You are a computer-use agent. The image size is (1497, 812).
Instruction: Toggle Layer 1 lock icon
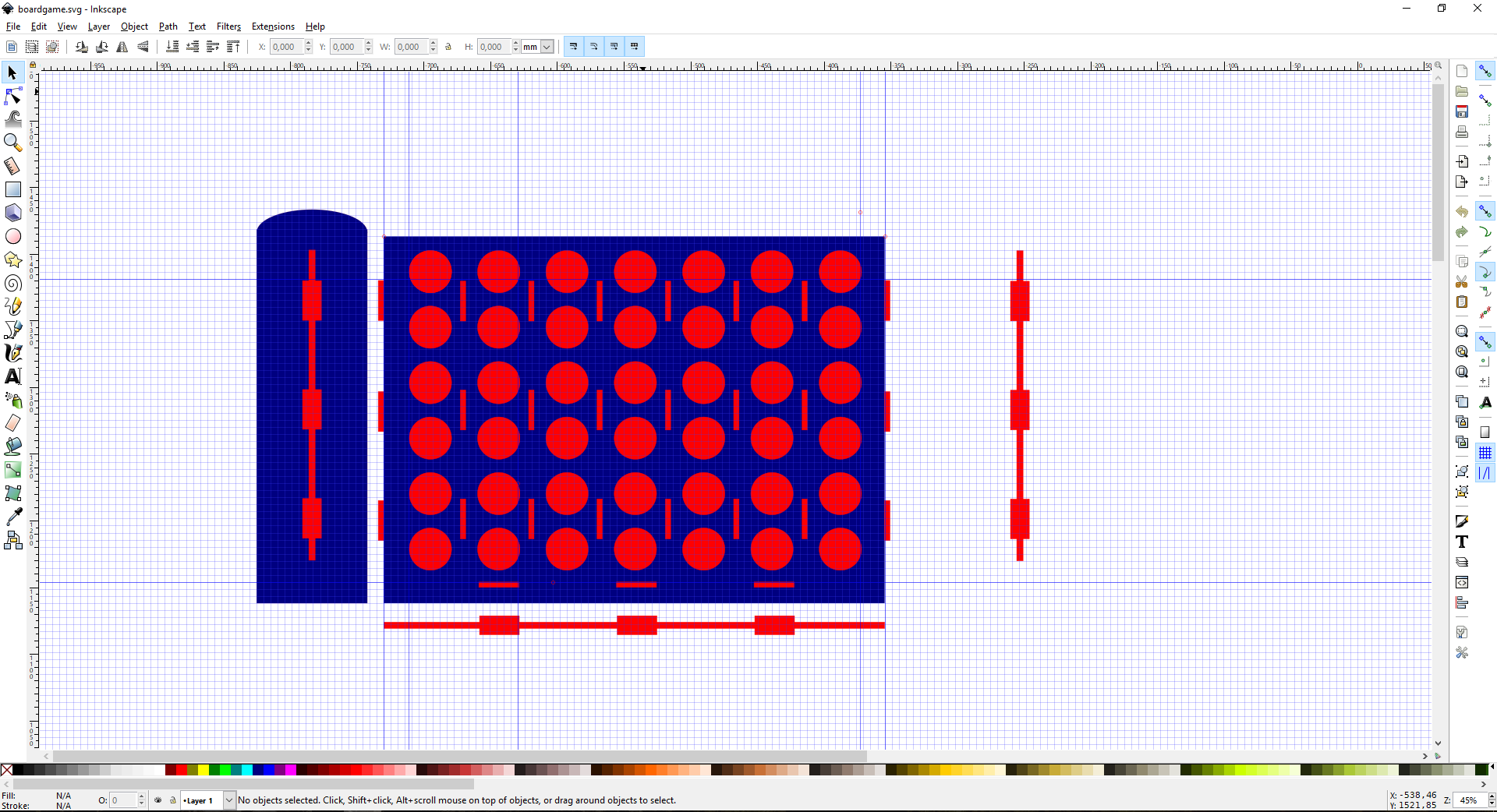173,800
